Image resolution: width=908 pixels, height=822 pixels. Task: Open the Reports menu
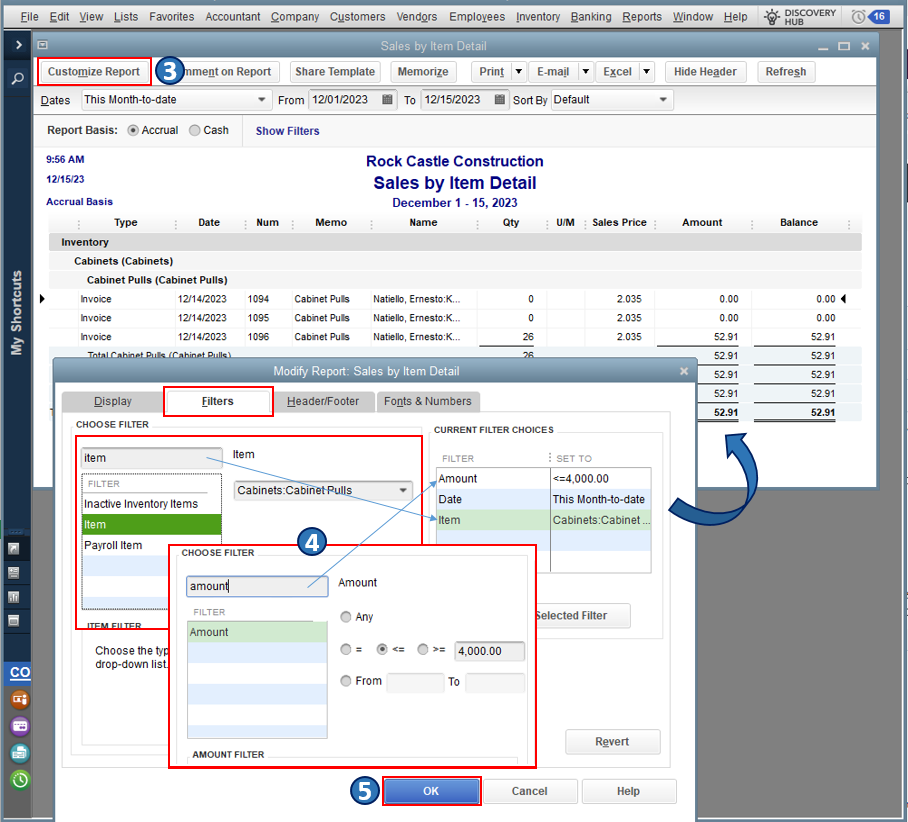click(641, 17)
